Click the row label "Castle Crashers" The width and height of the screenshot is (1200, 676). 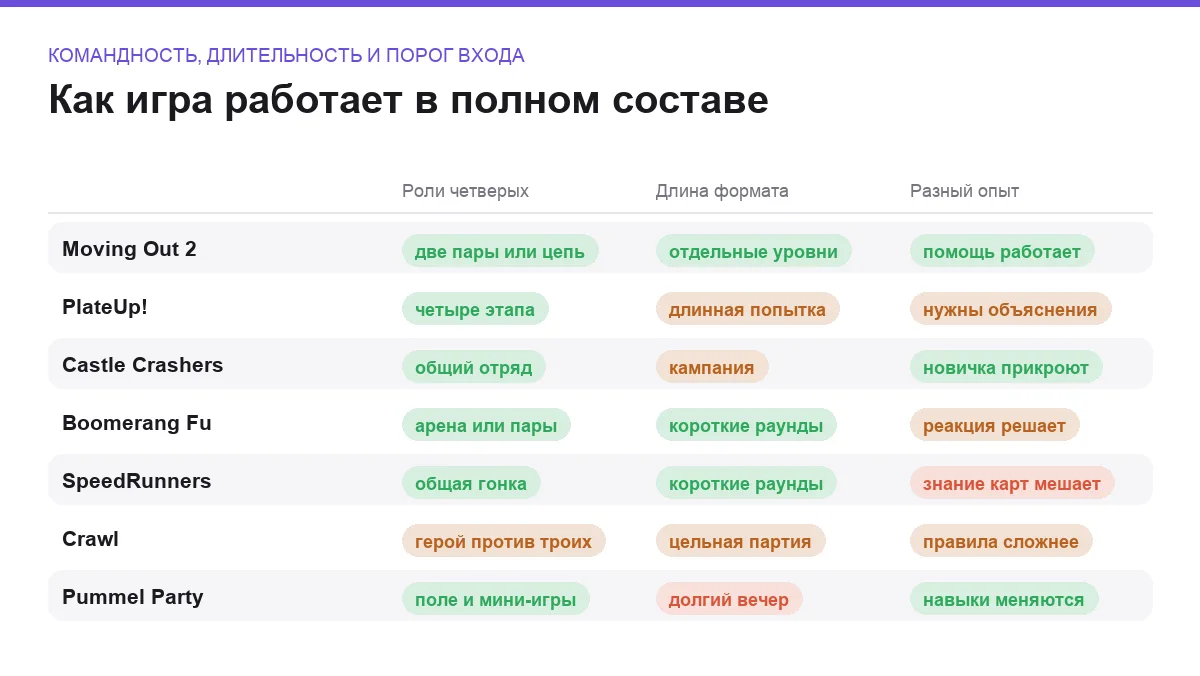click(143, 365)
